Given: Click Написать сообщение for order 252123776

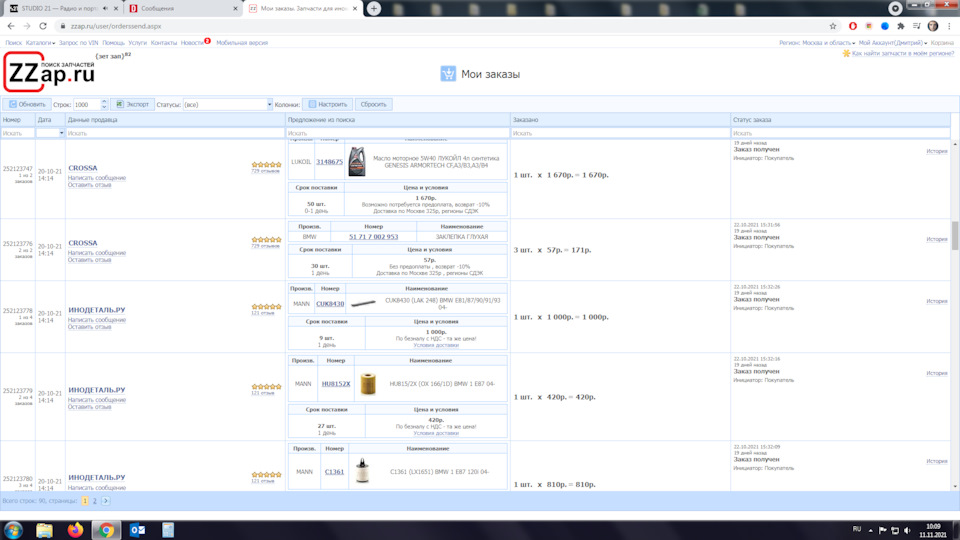Looking at the screenshot, I should tap(97, 253).
